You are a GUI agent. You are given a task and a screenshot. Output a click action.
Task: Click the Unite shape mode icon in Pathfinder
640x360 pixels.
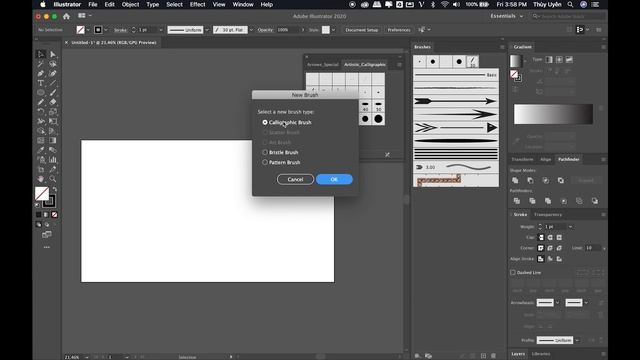click(515, 180)
